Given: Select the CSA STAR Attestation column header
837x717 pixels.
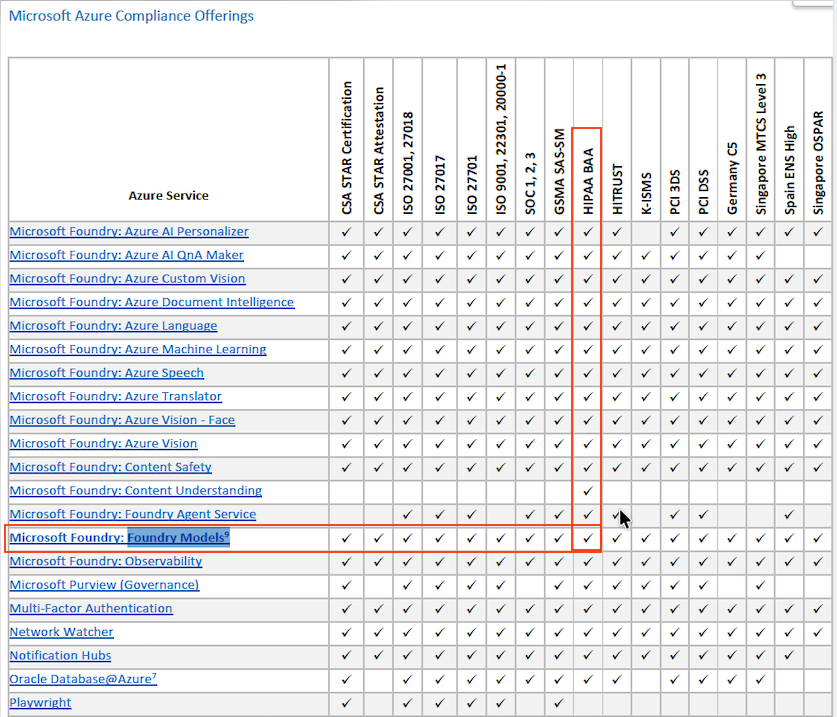Looking at the screenshot, I should pyautogui.click(x=378, y=151).
